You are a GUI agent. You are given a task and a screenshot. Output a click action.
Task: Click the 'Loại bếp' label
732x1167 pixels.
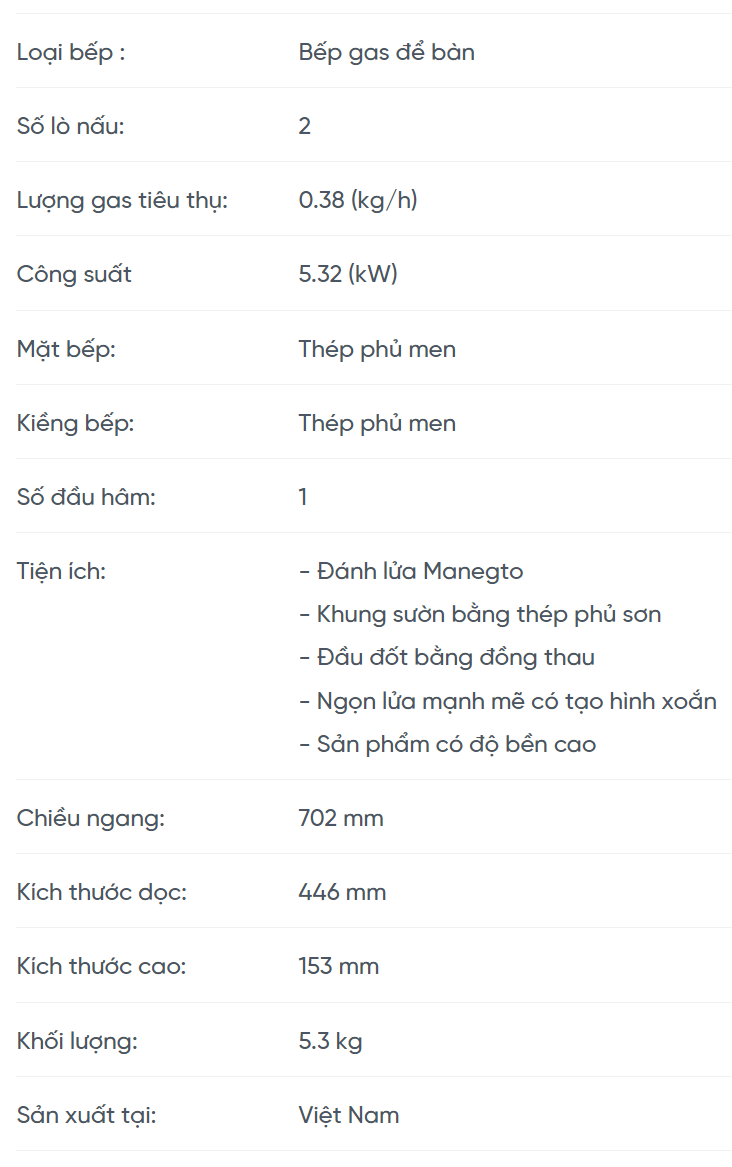(x=71, y=52)
